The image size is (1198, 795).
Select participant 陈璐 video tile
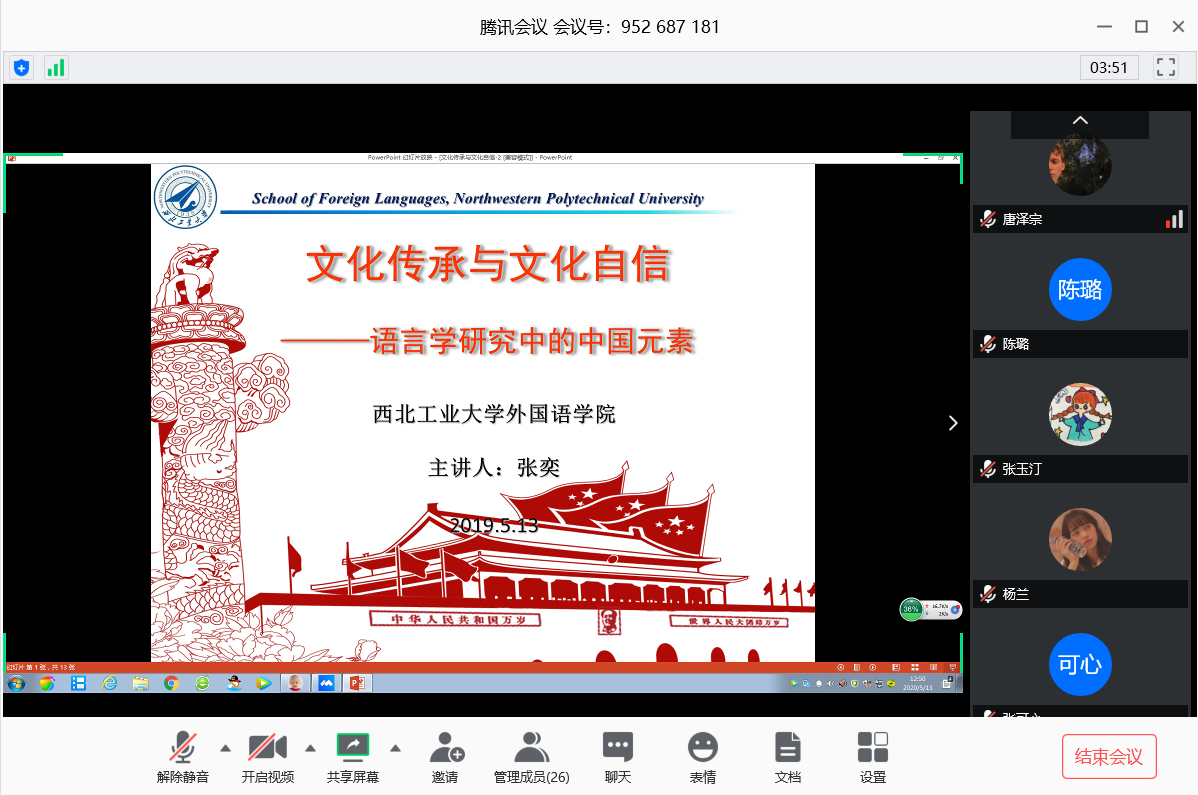click(1080, 290)
